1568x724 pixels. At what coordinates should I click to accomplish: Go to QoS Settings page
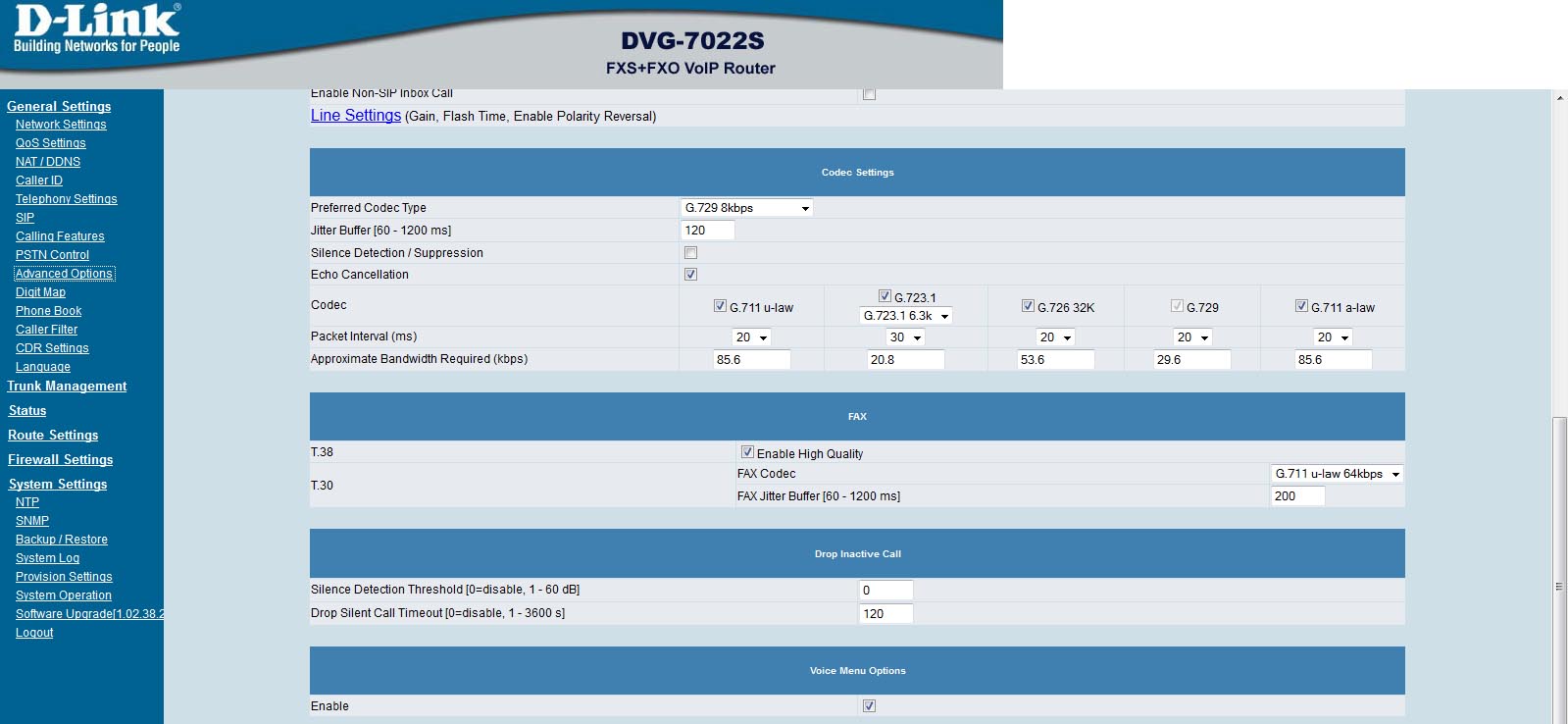(51, 143)
